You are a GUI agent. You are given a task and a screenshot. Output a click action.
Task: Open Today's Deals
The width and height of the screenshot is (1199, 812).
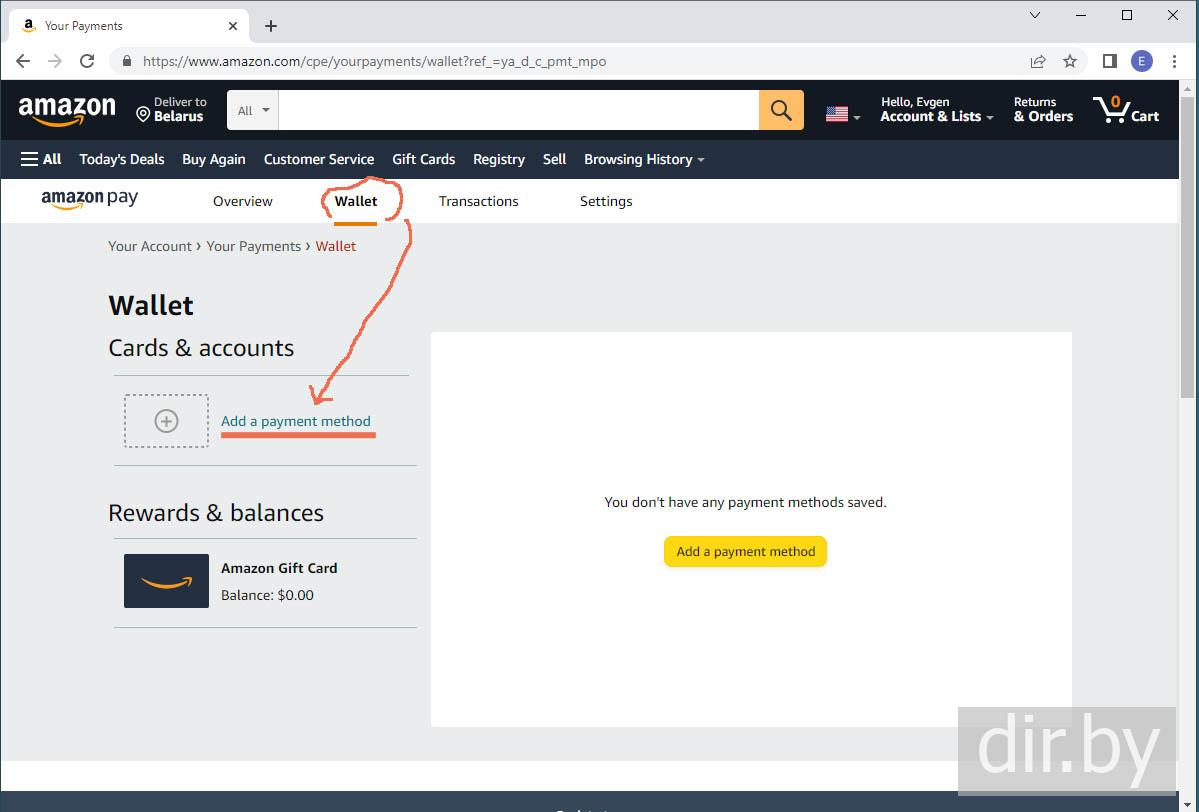click(x=122, y=159)
